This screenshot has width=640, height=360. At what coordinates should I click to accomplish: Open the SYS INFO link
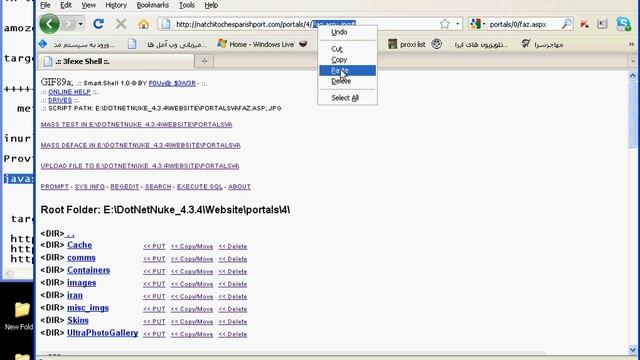click(90, 187)
